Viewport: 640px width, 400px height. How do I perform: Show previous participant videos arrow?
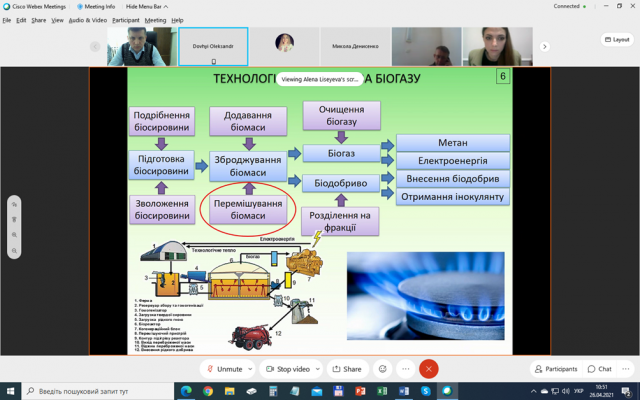(x=95, y=47)
